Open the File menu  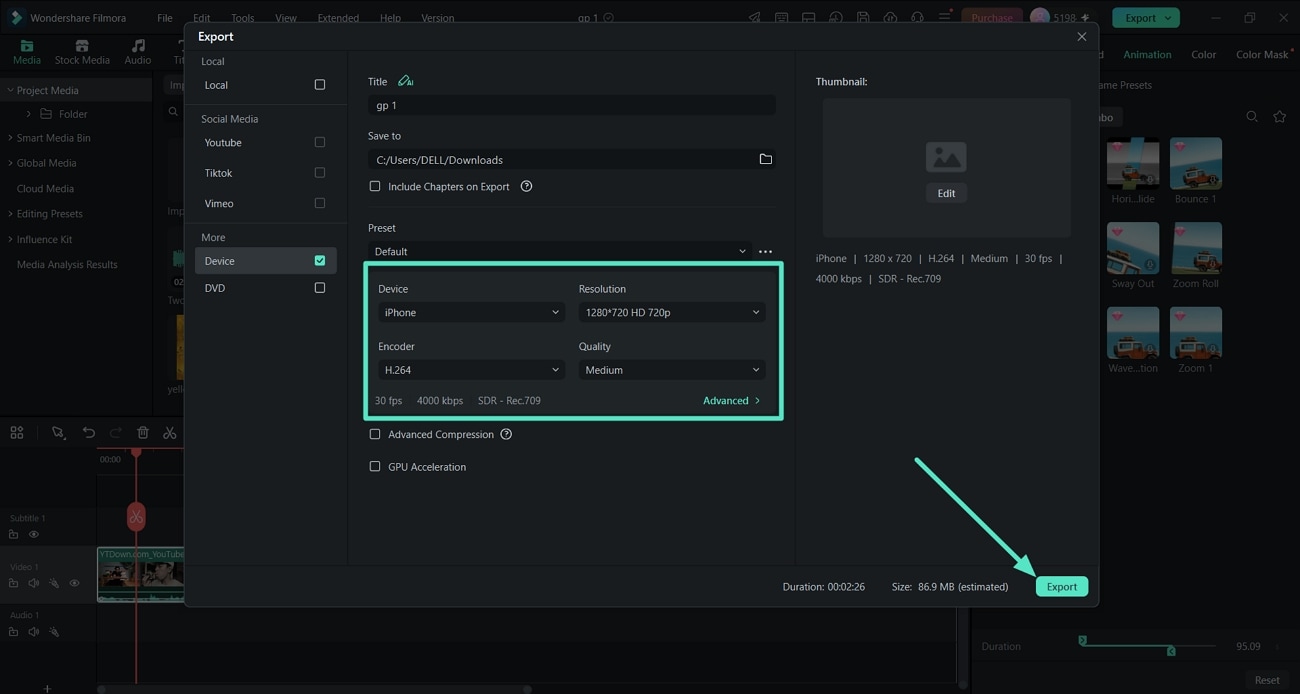point(165,18)
